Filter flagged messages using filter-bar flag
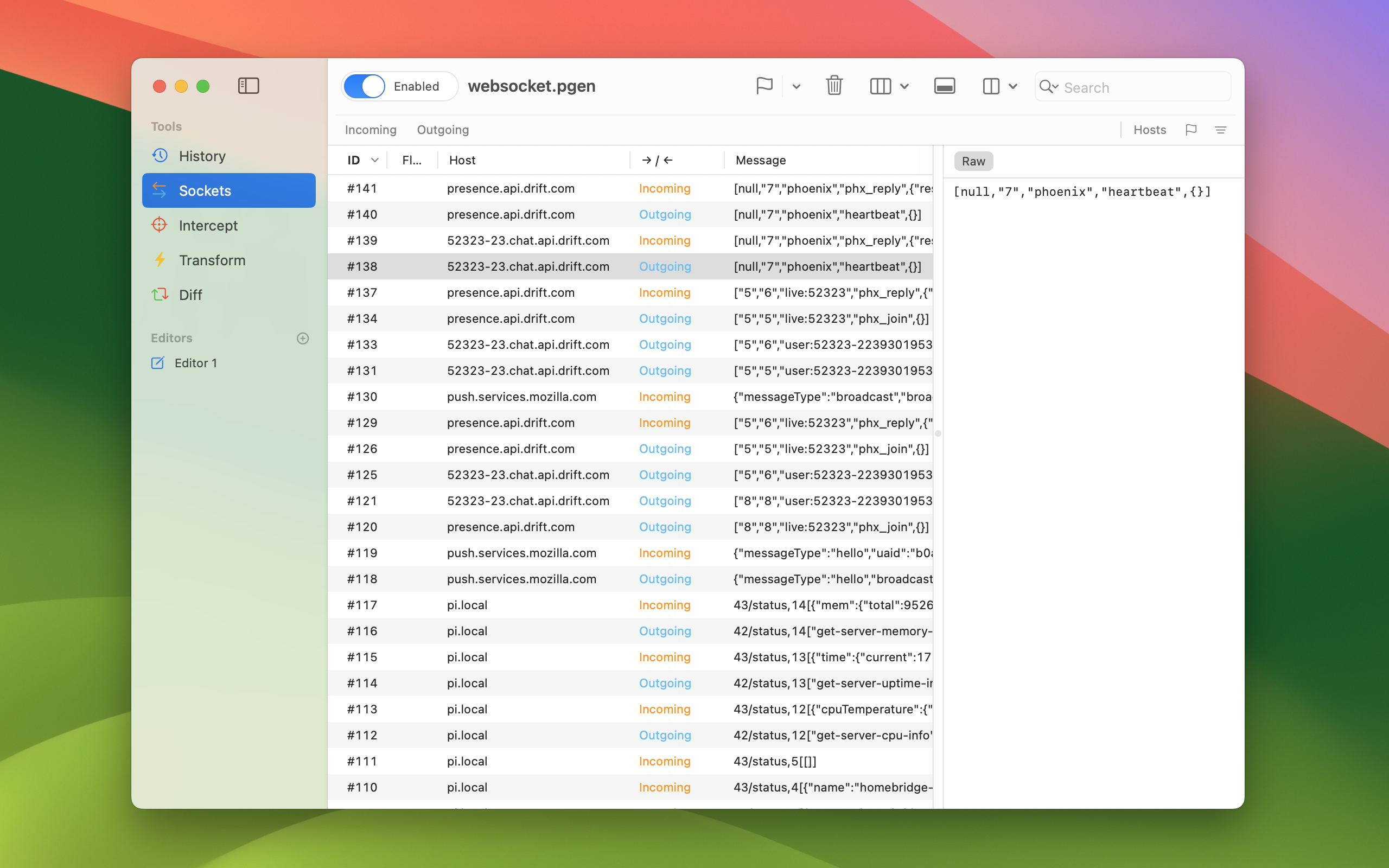The height and width of the screenshot is (868, 1389). pos(1190,130)
